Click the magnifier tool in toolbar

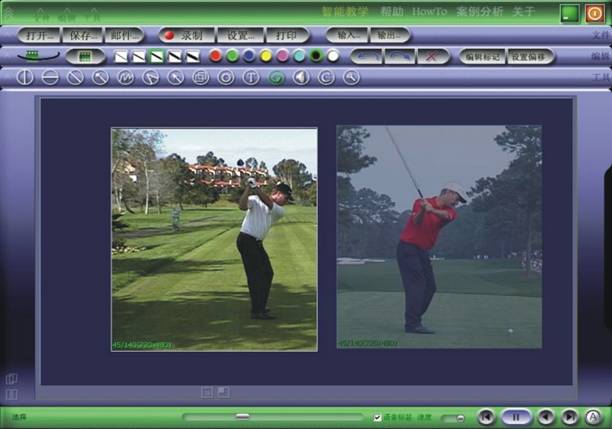coord(351,77)
